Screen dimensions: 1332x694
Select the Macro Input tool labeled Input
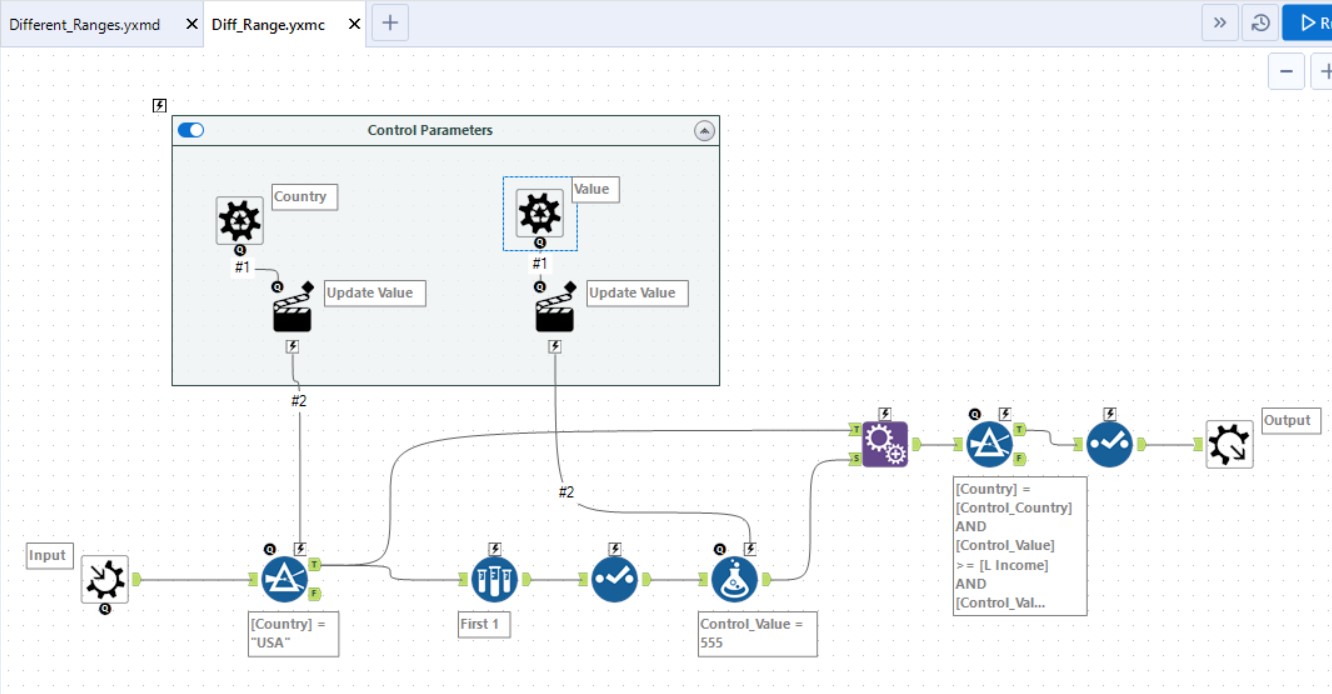[104, 580]
